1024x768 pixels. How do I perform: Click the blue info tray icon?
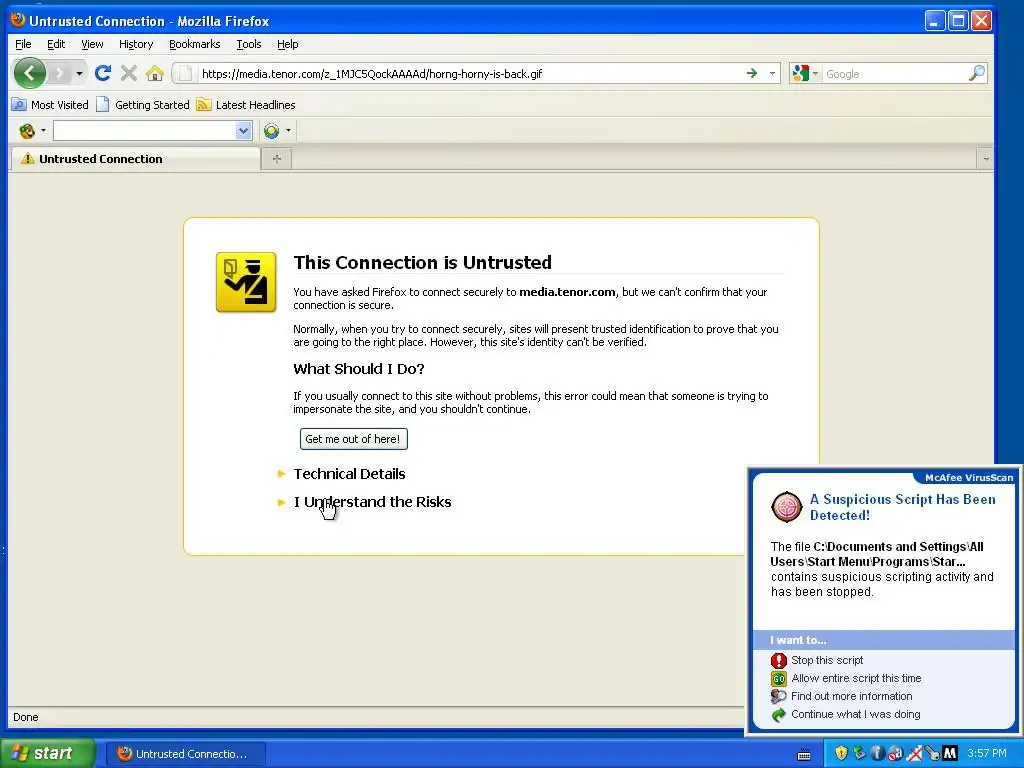tap(878, 754)
